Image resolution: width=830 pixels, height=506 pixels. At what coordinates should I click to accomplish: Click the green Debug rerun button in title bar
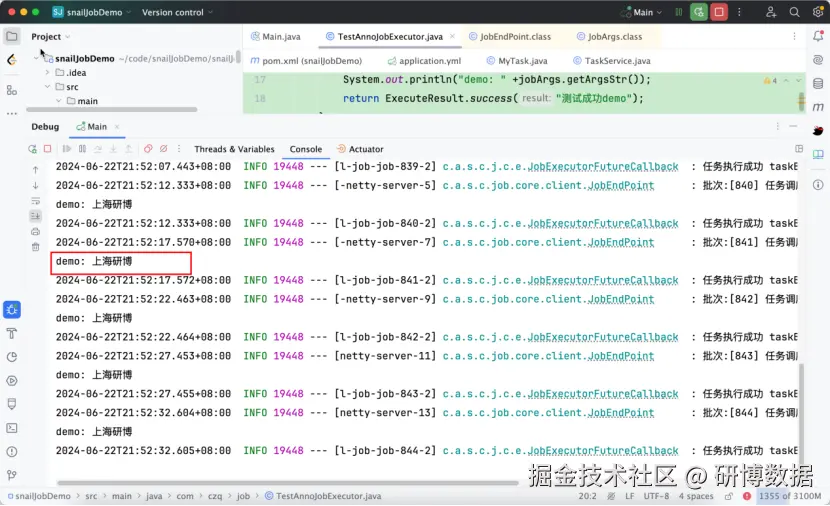coord(699,12)
